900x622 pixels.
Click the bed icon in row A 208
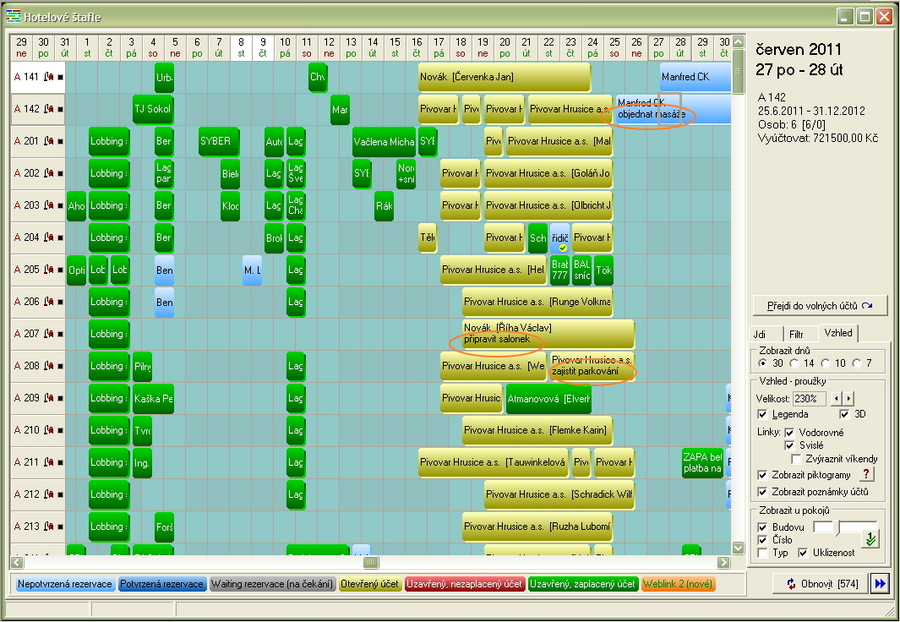[x=48, y=366]
